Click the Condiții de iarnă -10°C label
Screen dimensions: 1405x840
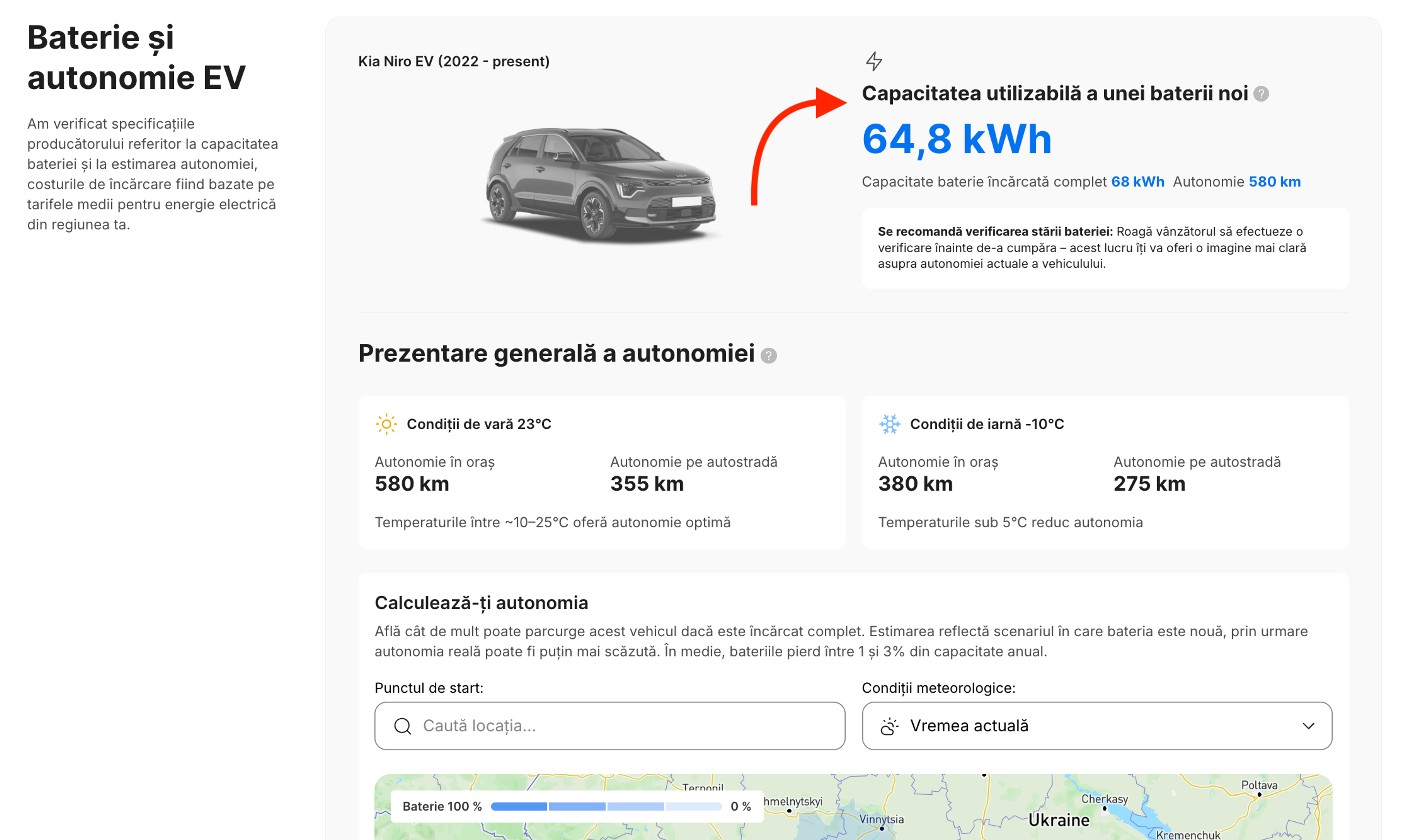click(986, 424)
